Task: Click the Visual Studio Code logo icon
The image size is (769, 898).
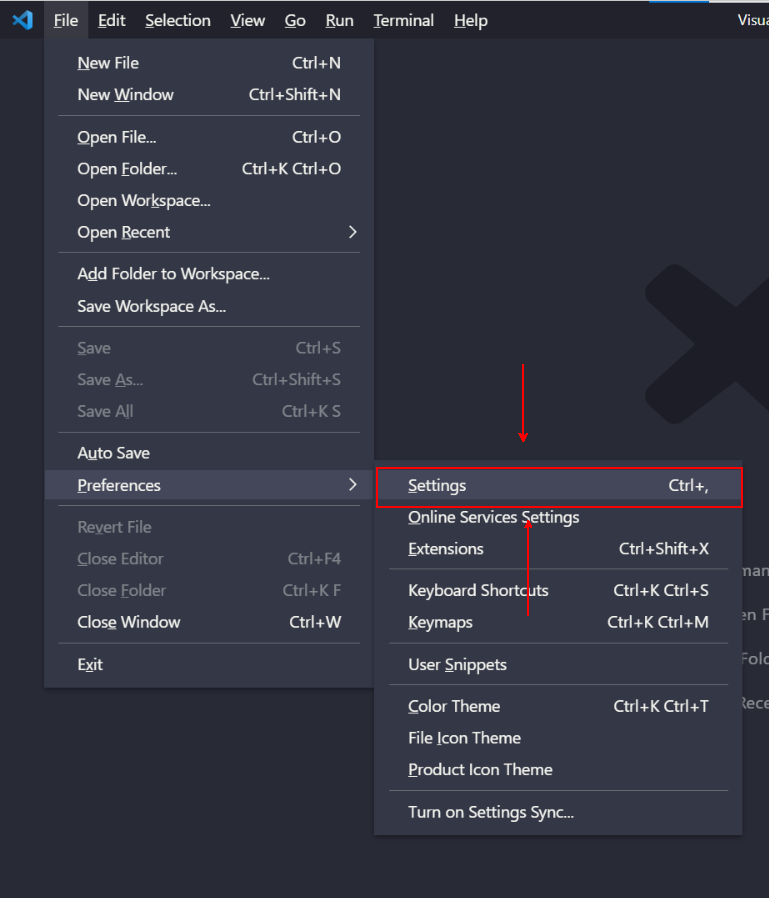Action: (22, 19)
